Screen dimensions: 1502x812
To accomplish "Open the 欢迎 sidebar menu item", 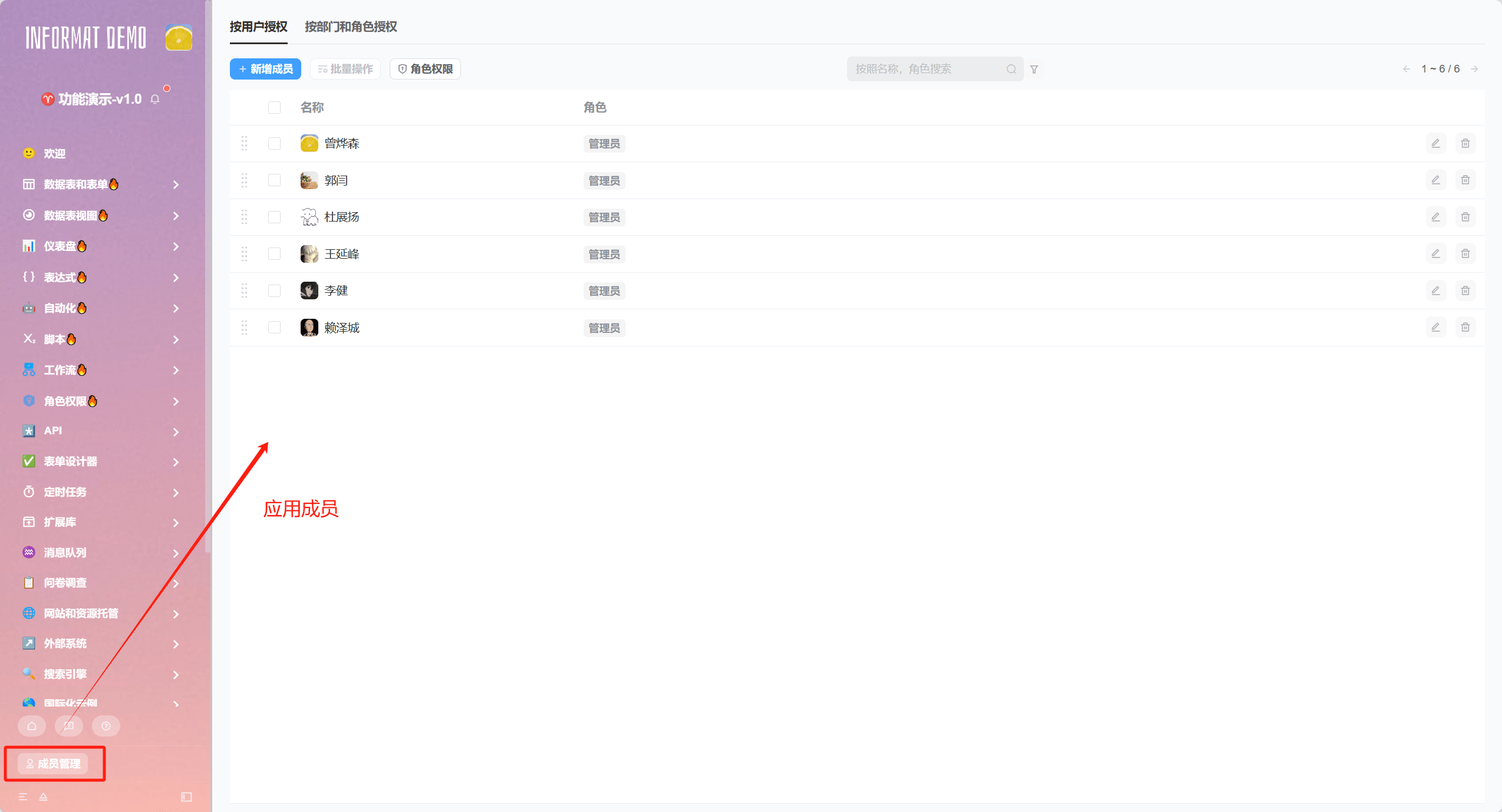I will (x=54, y=153).
